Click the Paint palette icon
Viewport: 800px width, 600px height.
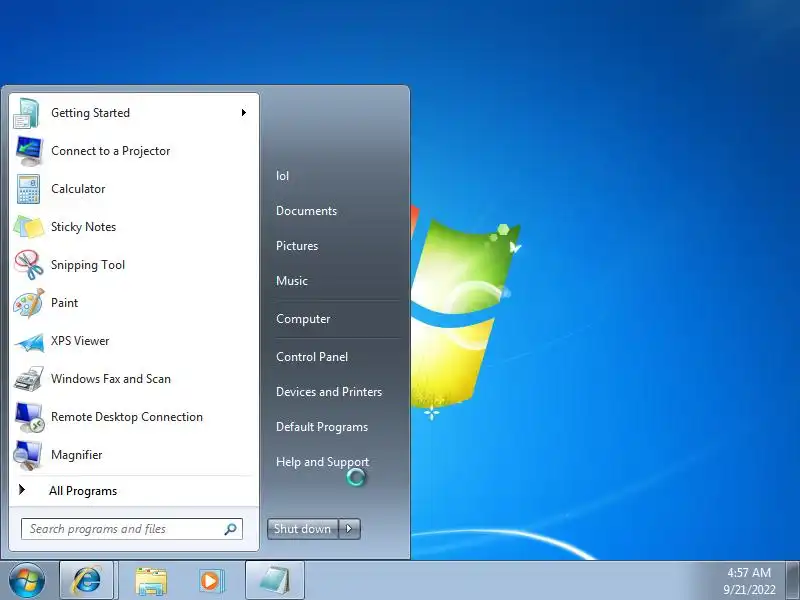[x=29, y=303]
